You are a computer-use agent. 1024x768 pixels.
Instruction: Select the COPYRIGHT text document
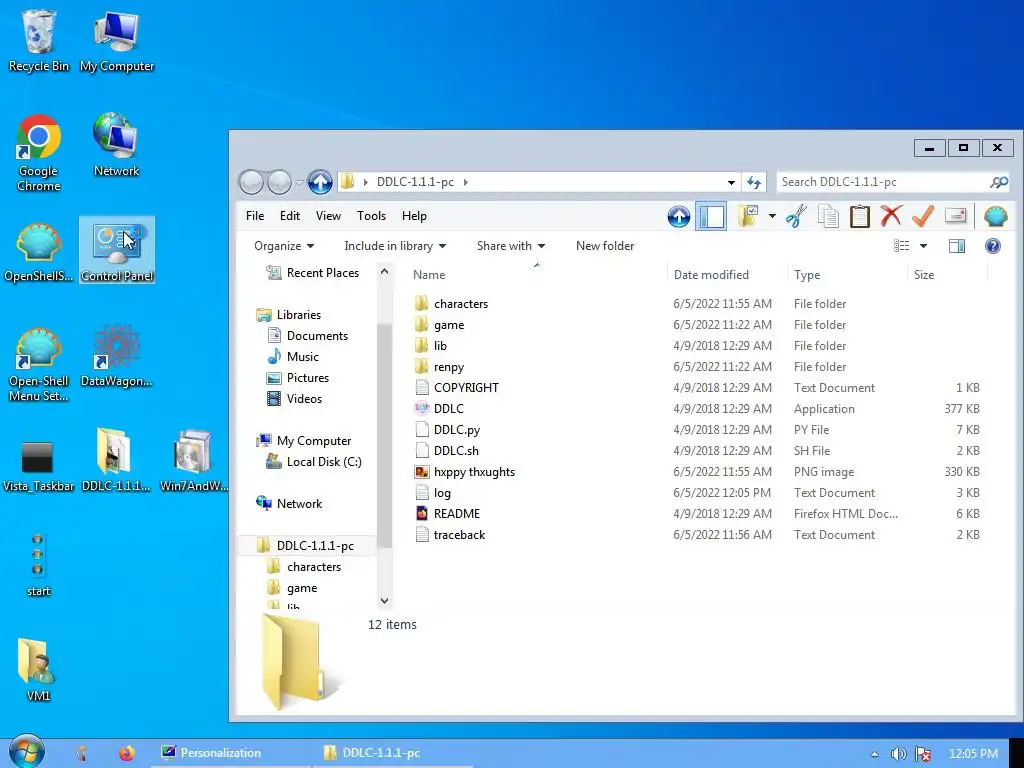point(466,388)
